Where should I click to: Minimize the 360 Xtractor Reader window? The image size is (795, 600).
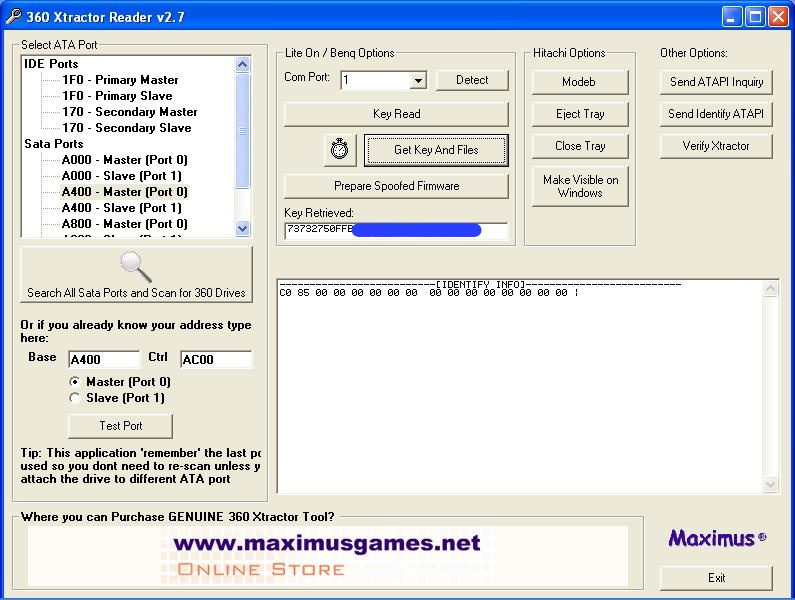[731, 17]
